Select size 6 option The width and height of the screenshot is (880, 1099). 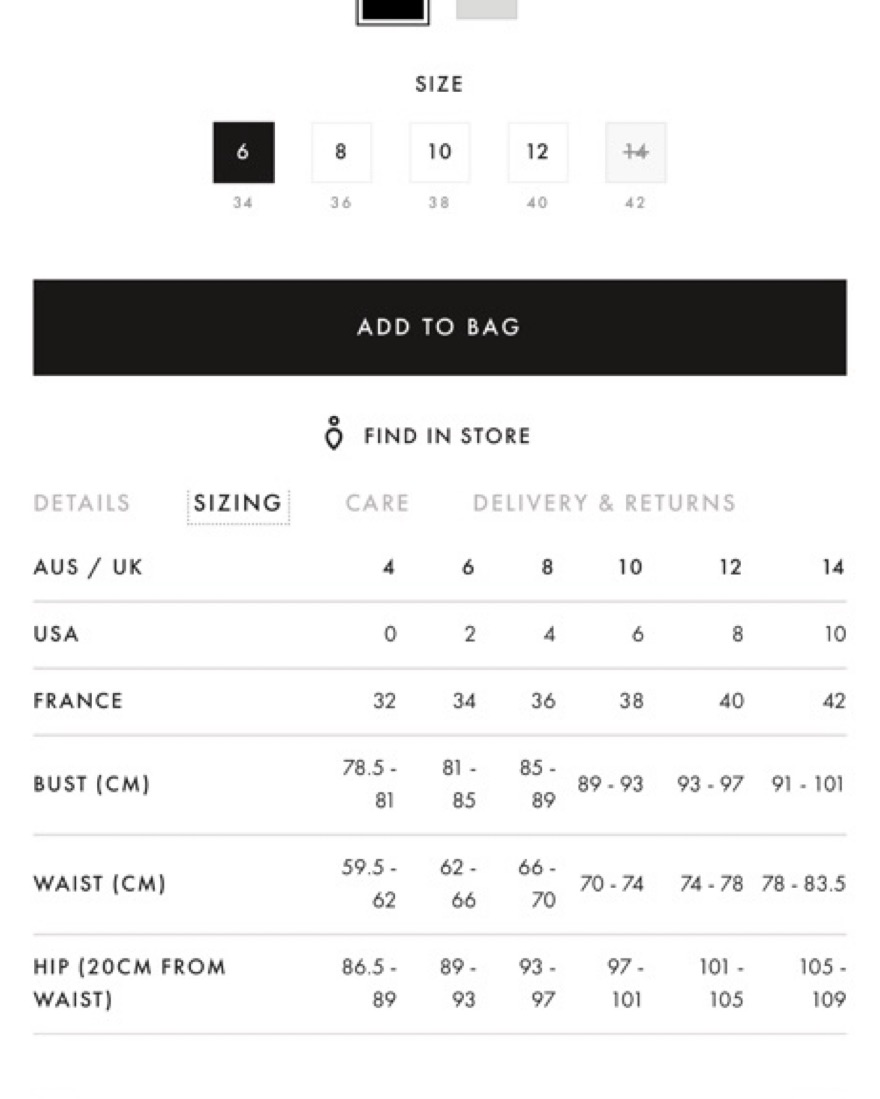click(244, 152)
